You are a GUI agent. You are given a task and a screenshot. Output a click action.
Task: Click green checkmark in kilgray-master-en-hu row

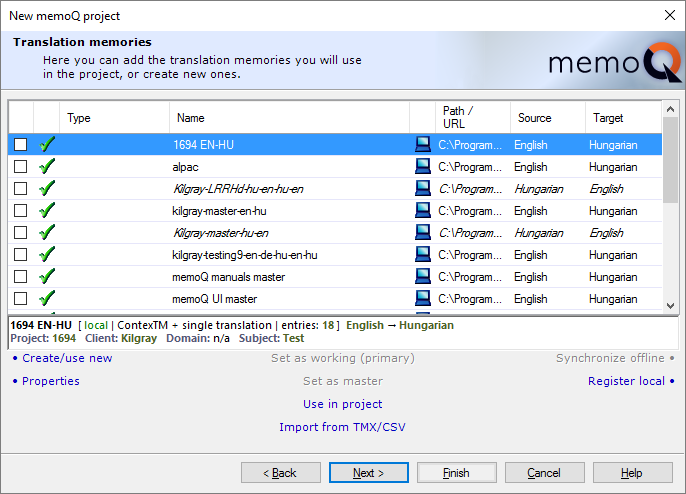click(47, 210)
